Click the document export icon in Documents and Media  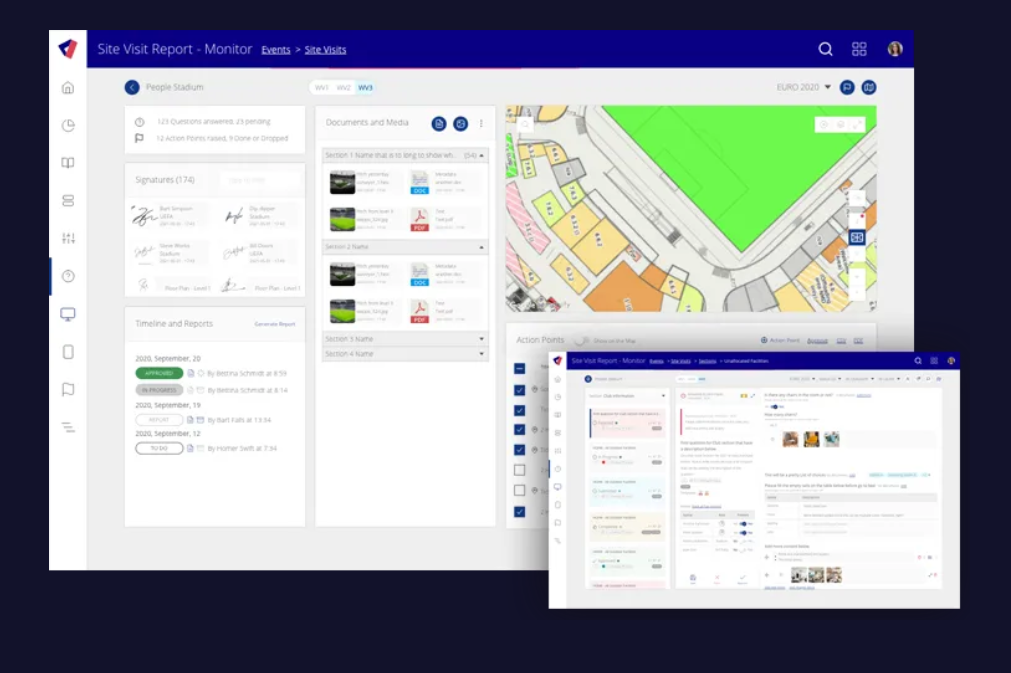point(438,123)
